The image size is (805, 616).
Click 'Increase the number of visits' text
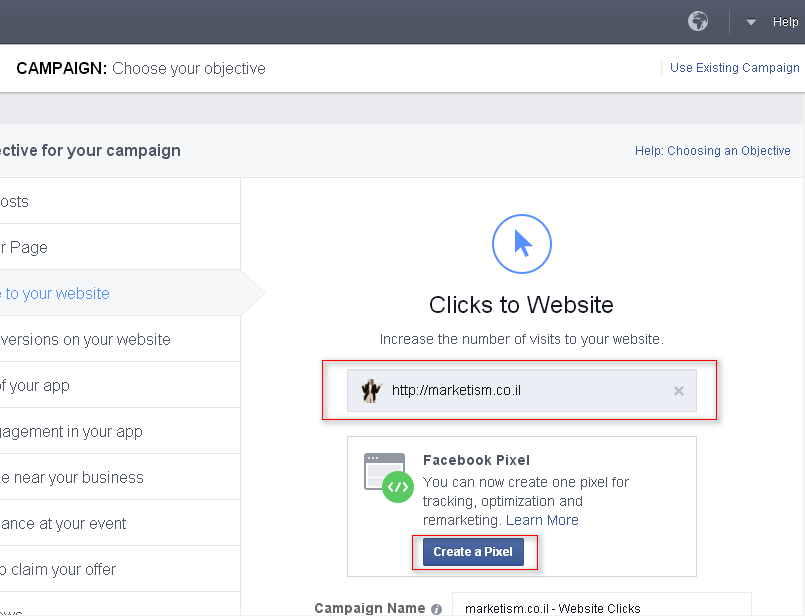(x=522, y=339)
